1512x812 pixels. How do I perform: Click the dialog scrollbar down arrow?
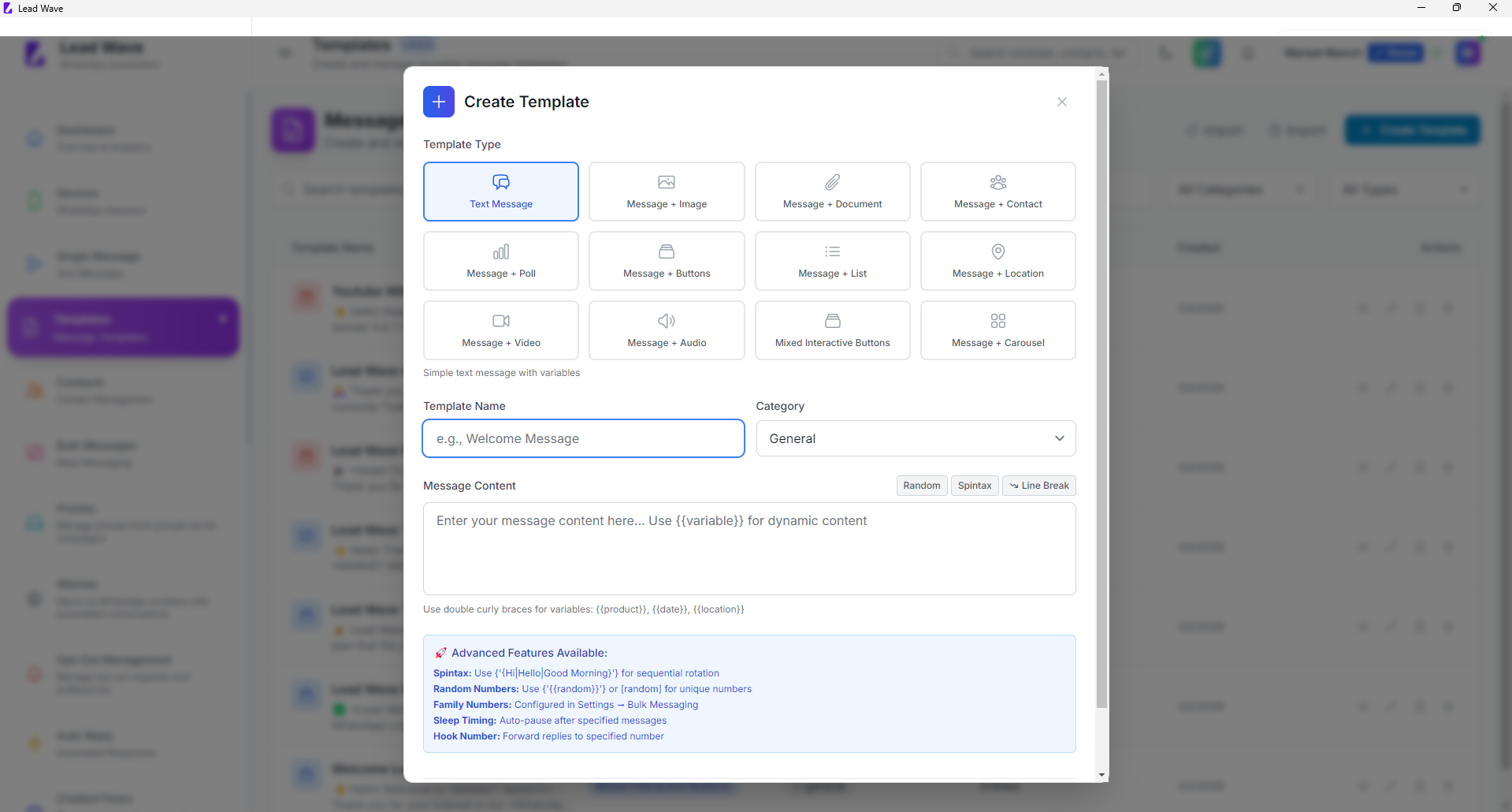(1101, 775)
